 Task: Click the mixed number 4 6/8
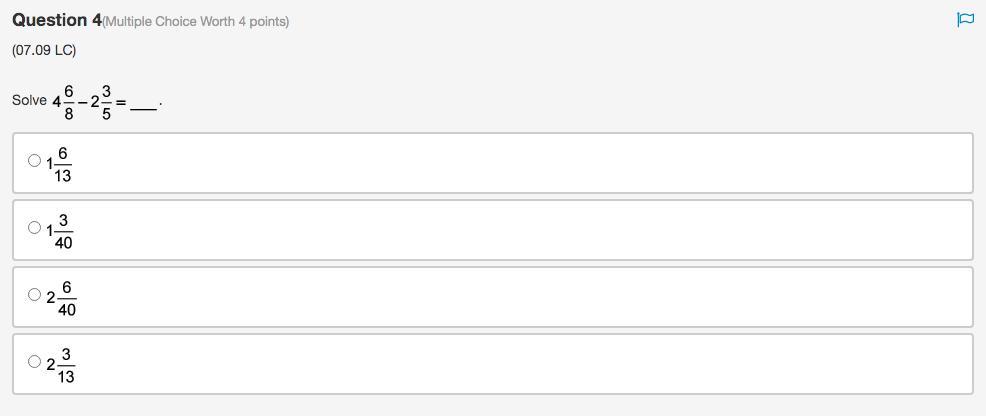point(64,102)
